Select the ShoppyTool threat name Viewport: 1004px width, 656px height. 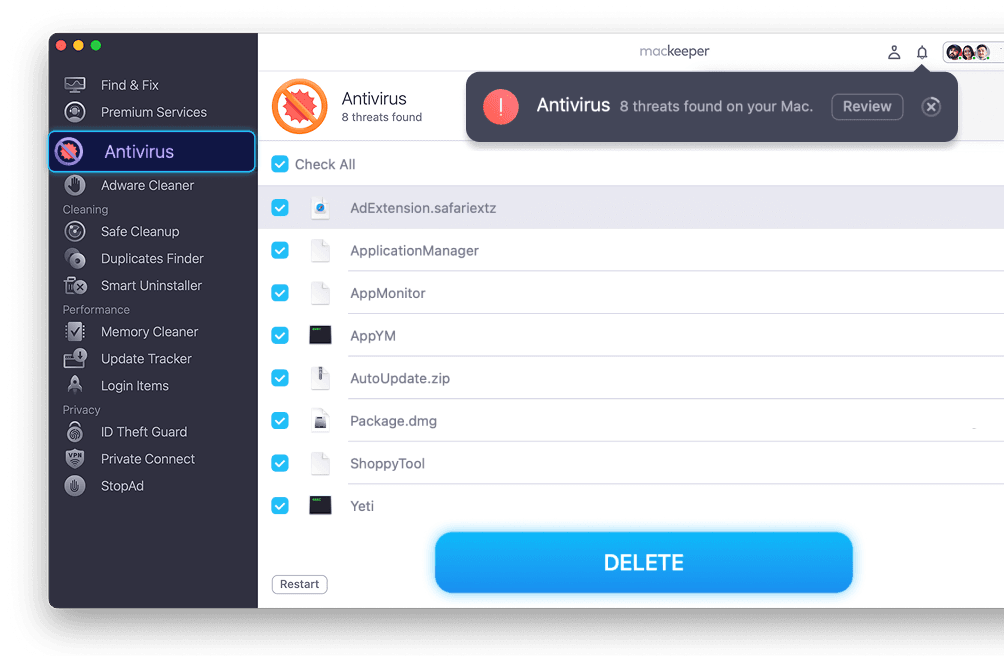[387, 463]
